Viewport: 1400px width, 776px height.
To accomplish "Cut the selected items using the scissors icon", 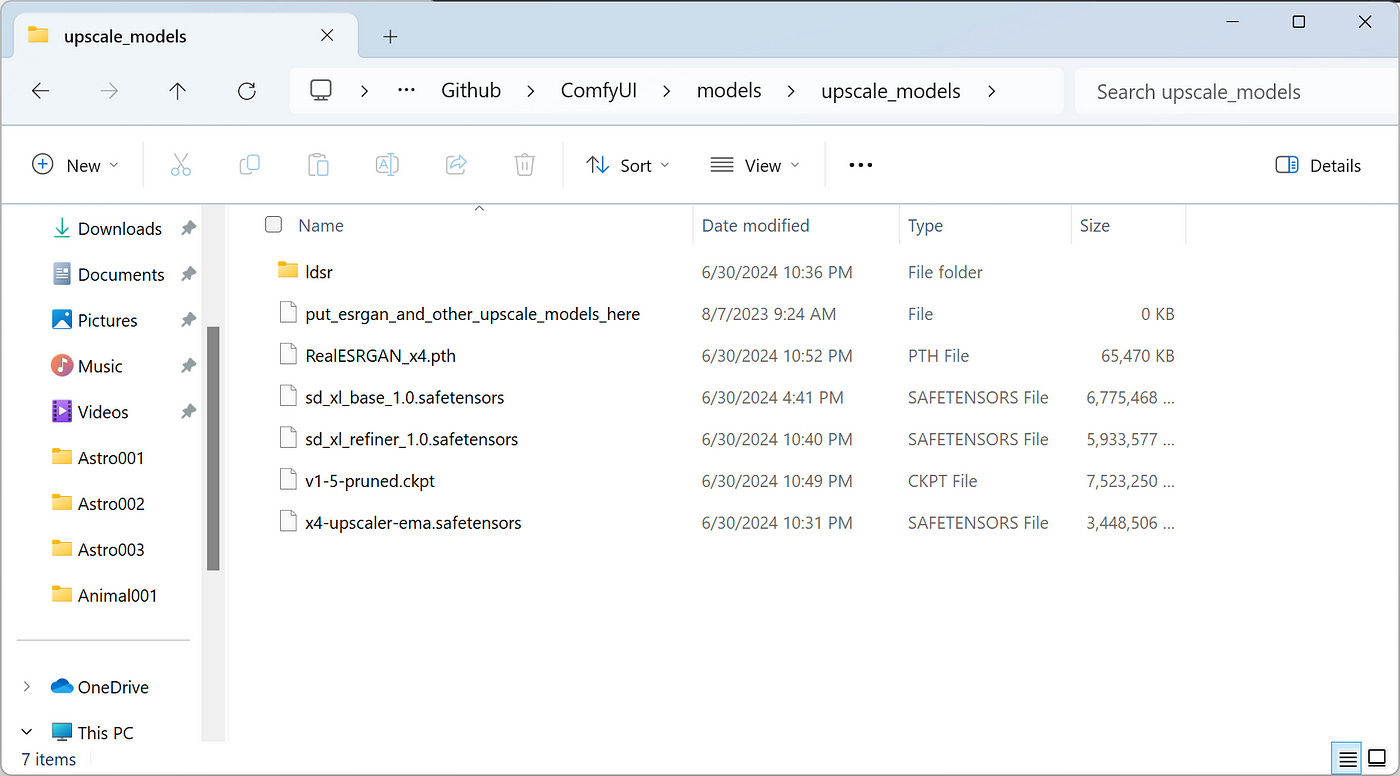I will point(181,165).
